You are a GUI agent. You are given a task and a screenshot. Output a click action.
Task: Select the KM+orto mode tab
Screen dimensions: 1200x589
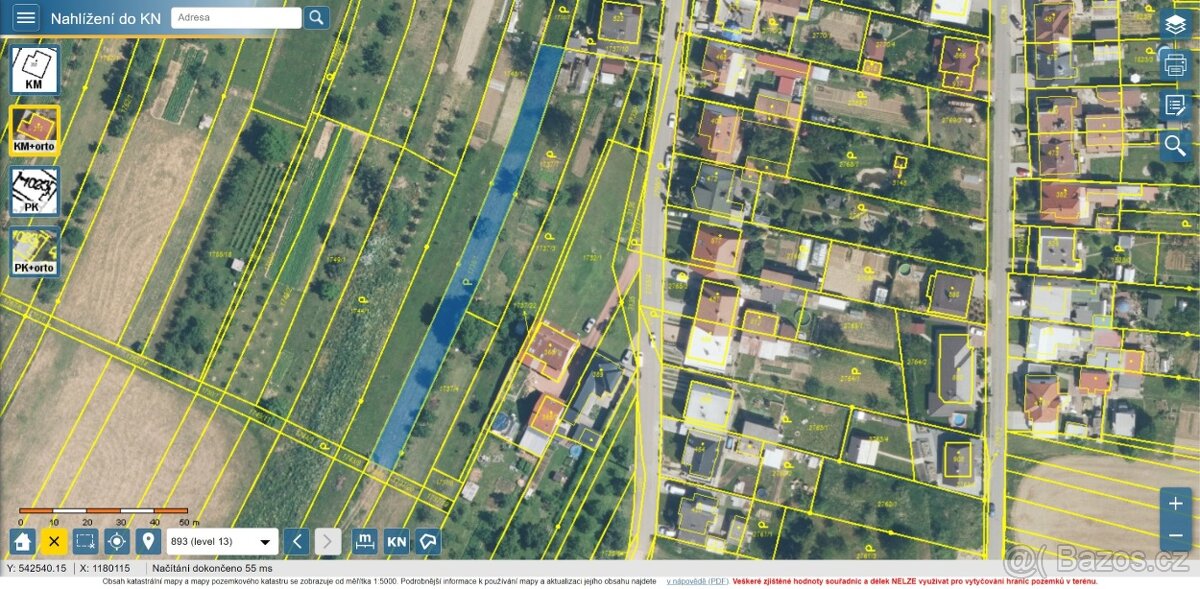tap(33, 129)
